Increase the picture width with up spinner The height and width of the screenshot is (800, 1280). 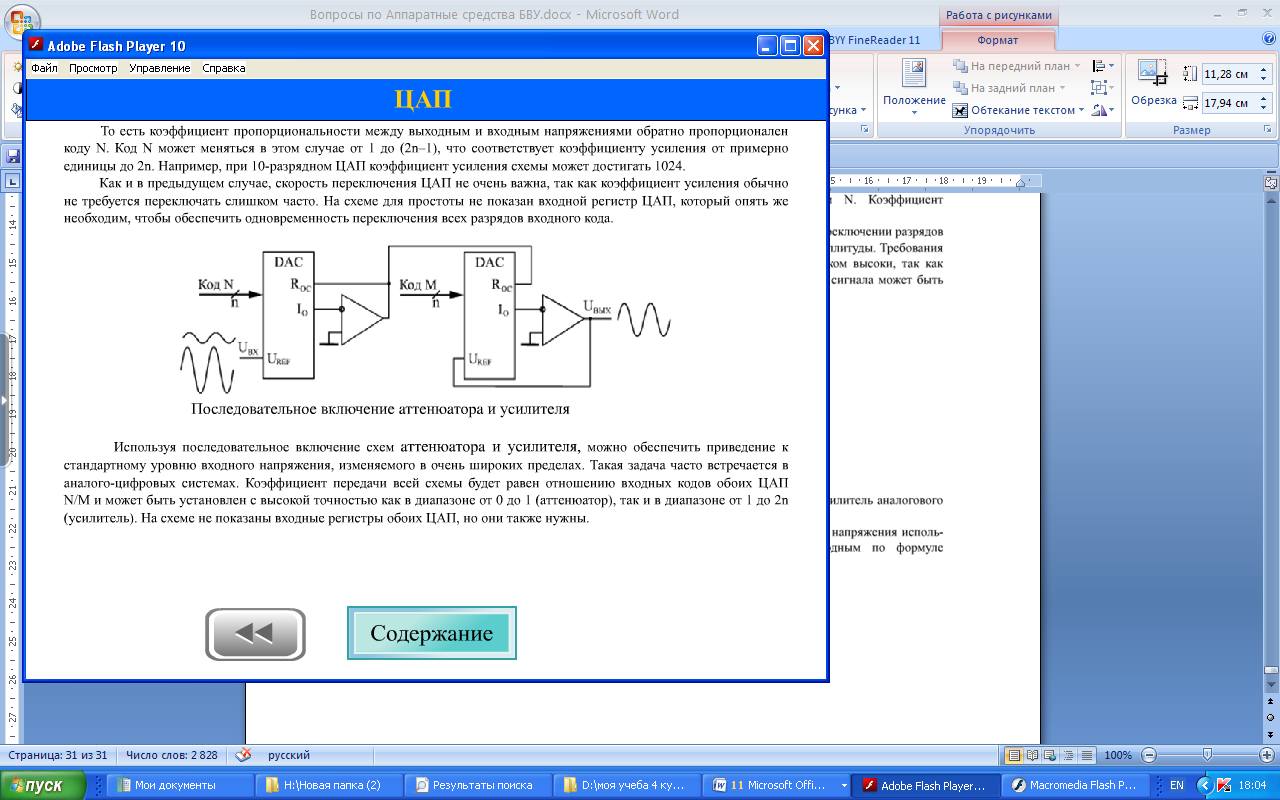1264,99
